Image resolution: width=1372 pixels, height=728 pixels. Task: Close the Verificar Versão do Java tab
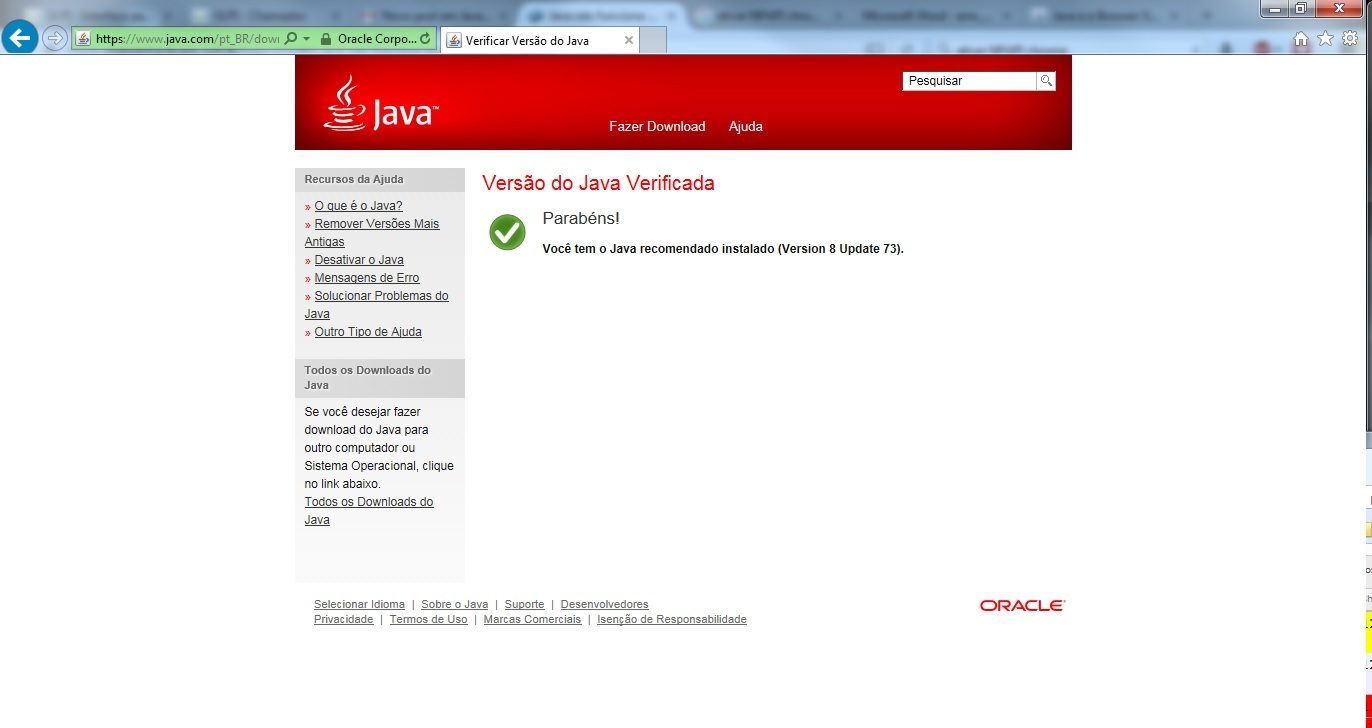629,40
